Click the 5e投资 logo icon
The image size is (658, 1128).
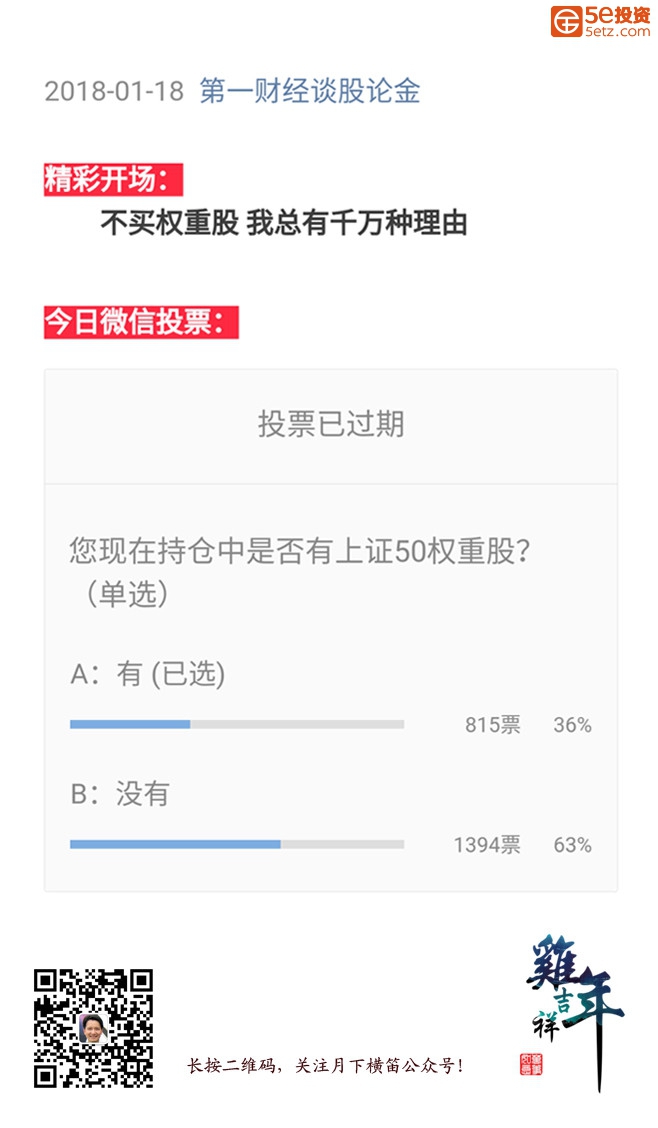tap(567, 21)
